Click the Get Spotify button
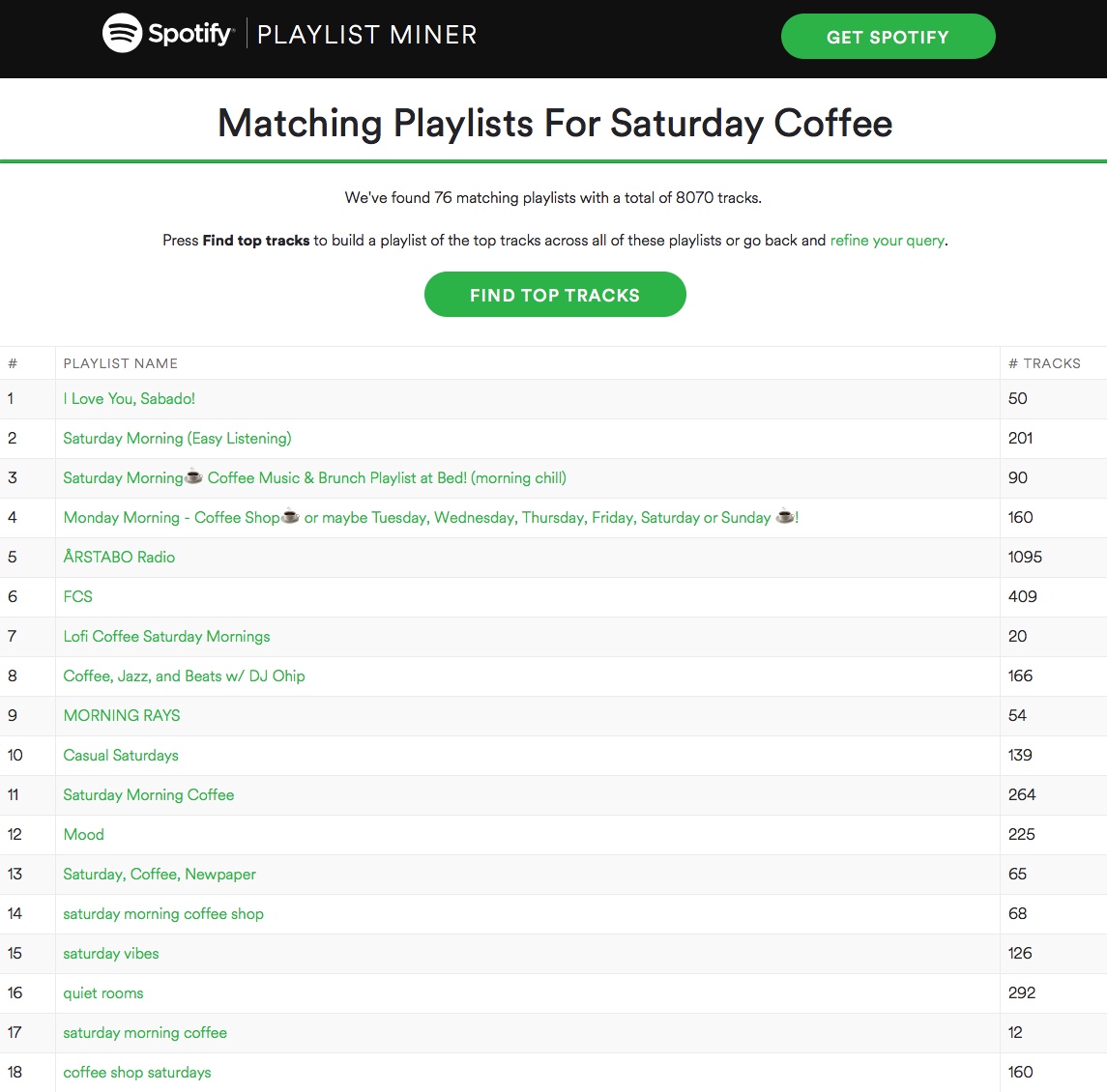The image size is (1107, 1092). click(x=889, y=37)
